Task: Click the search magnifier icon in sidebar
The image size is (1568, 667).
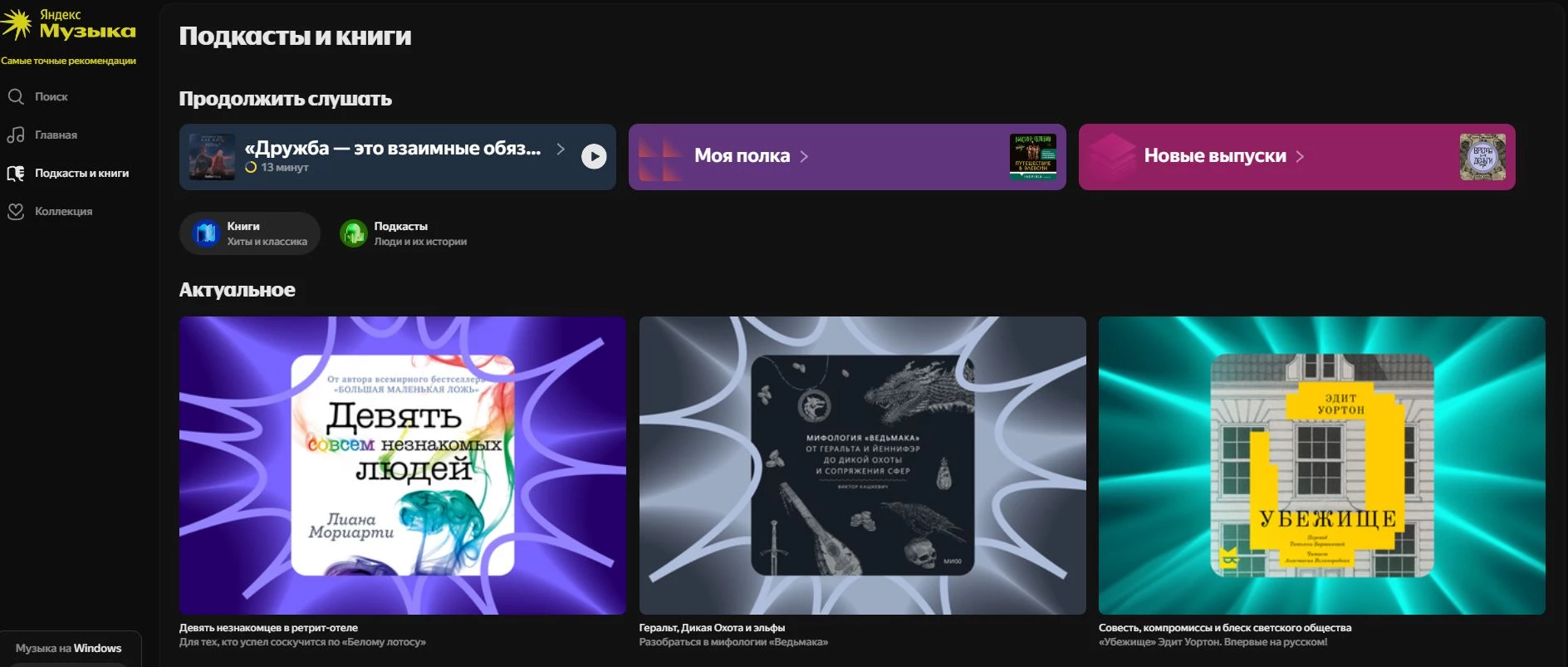Action: [x=16, y=96]
